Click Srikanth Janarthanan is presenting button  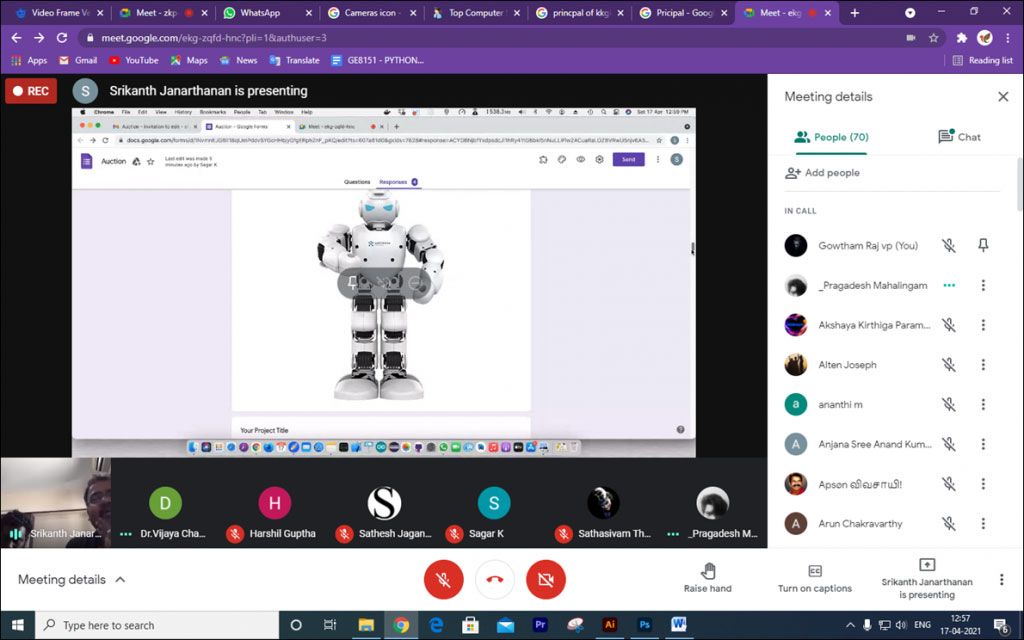click(x=926, y=578)
